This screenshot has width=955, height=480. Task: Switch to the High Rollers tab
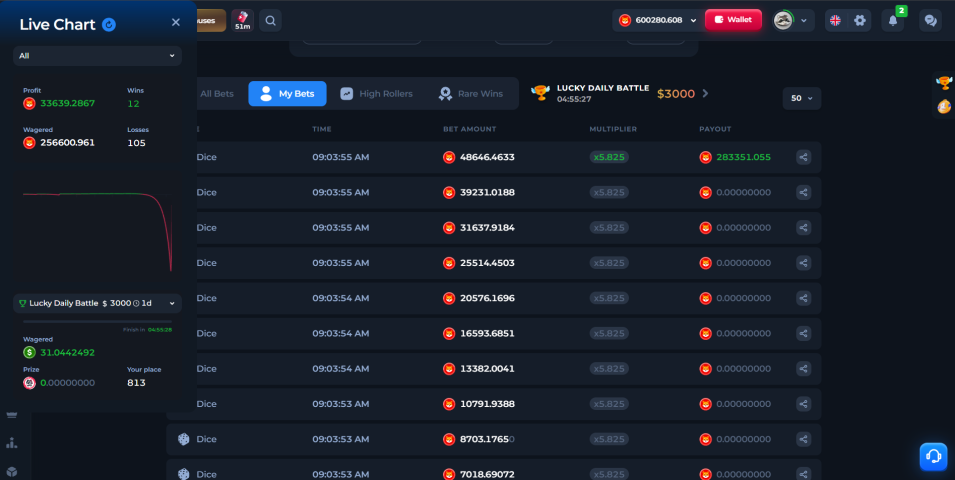(x=376, y=94)
